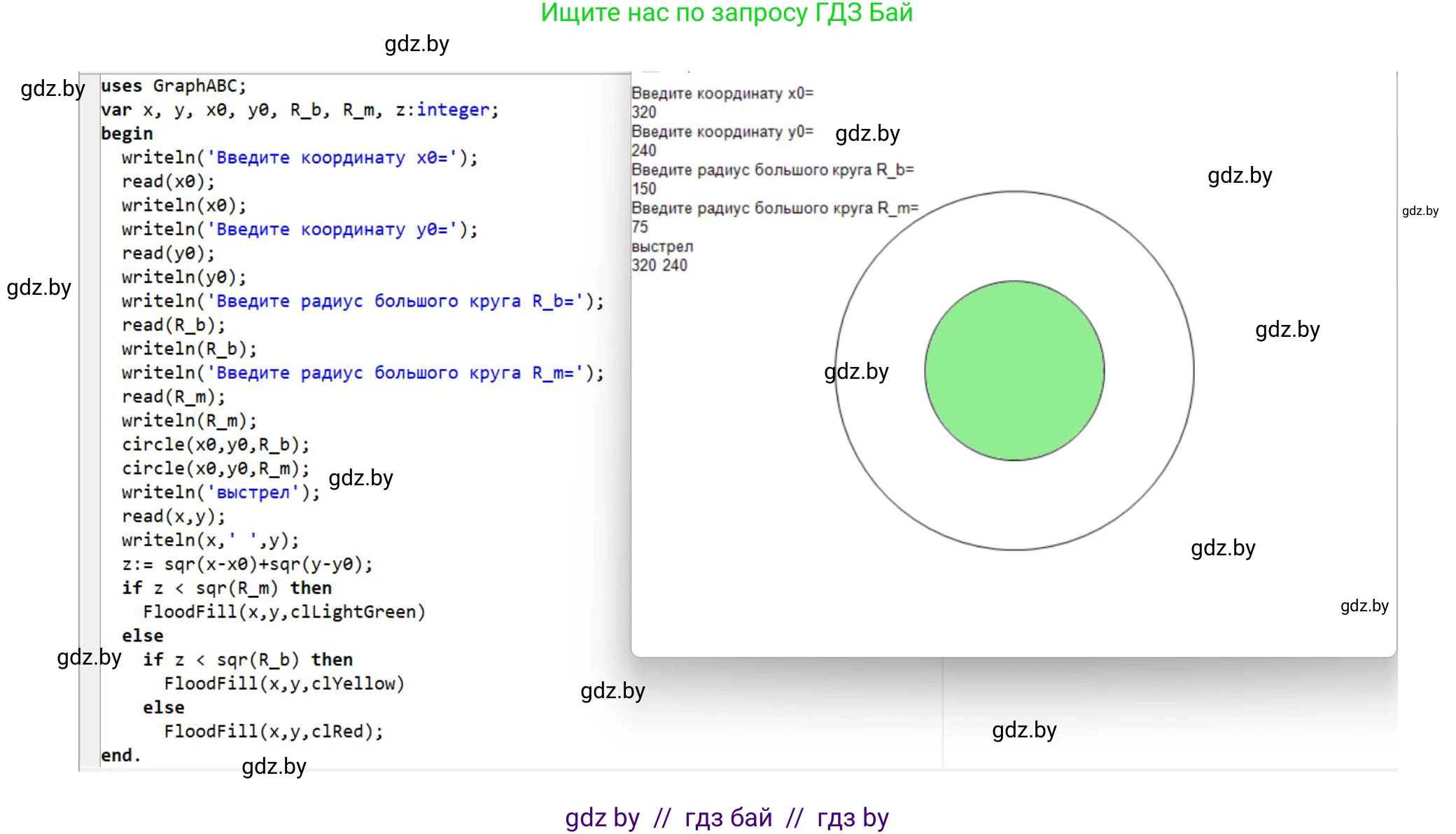Click the 'gdz by // гдз бай // гдз by' footer
The image size is (1456, 834).
tap(727, 818)
